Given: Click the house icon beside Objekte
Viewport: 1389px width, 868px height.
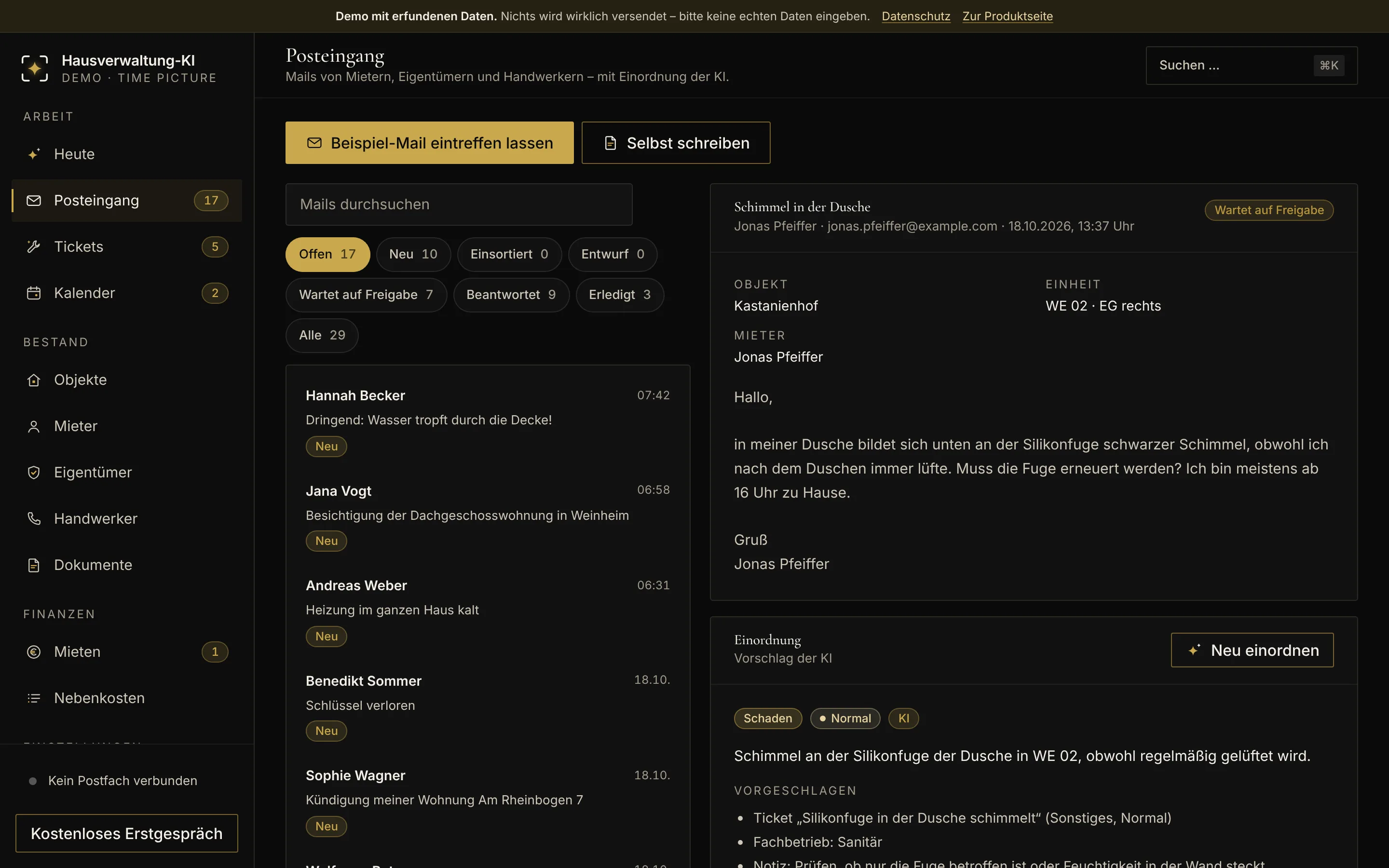Looking at the screenshot, I should pyautogui.click(x=34, y=380).
